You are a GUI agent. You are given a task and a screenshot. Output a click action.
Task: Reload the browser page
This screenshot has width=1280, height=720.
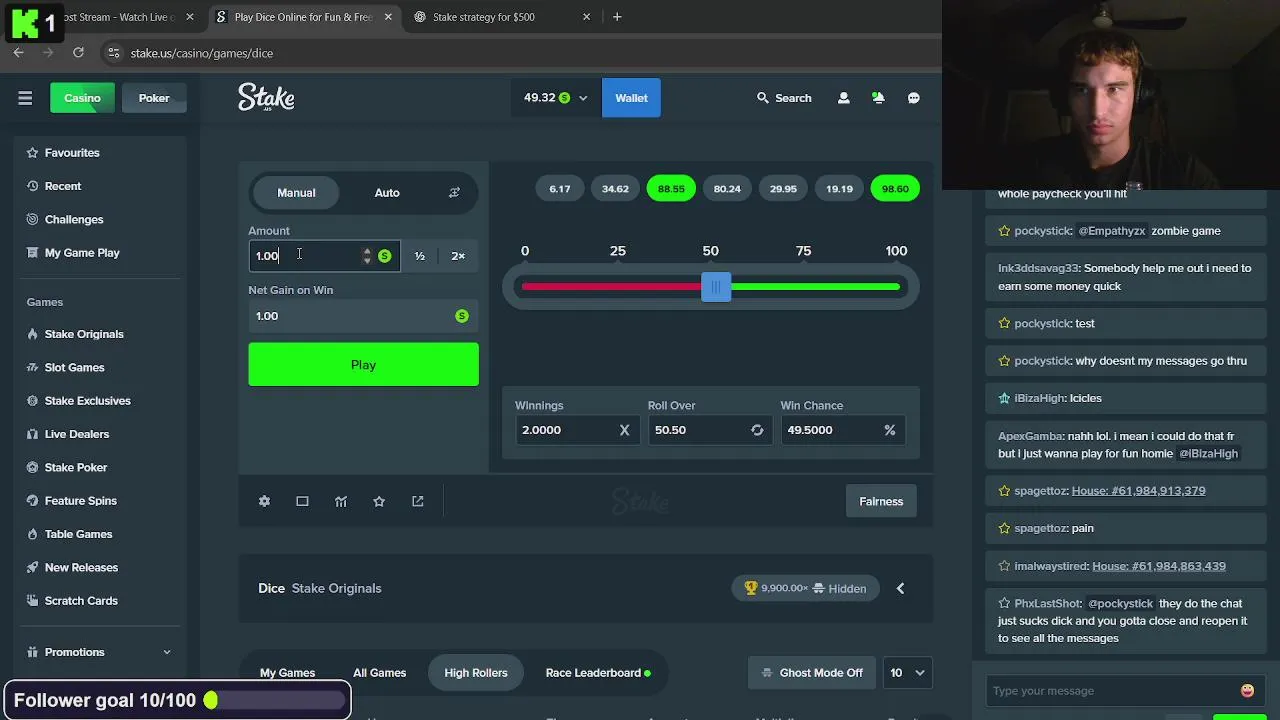tap(78, 52)
